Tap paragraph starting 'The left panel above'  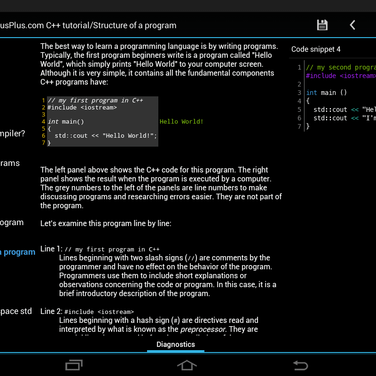pos(161,188)
